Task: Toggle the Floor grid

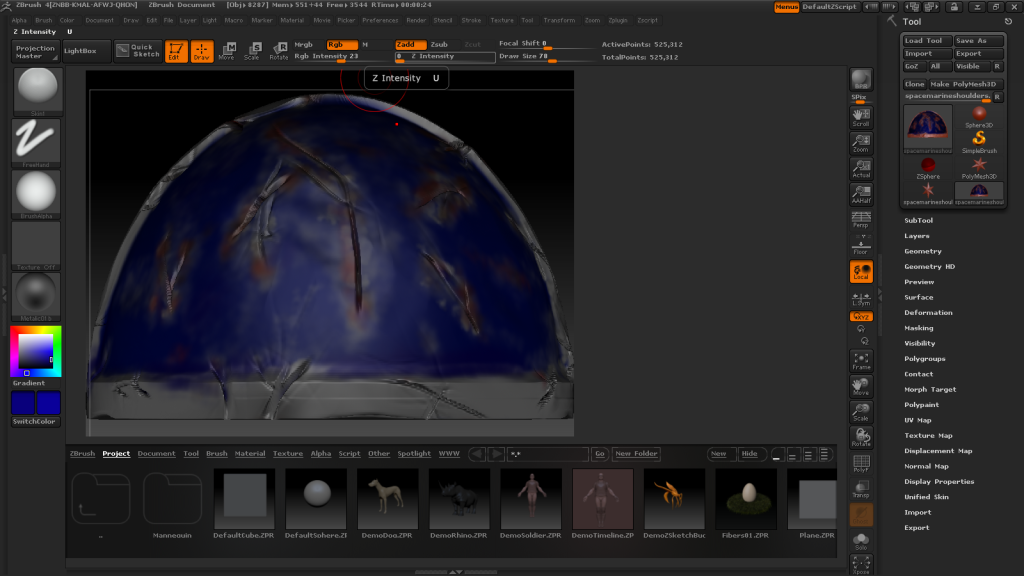Action: 861,245
